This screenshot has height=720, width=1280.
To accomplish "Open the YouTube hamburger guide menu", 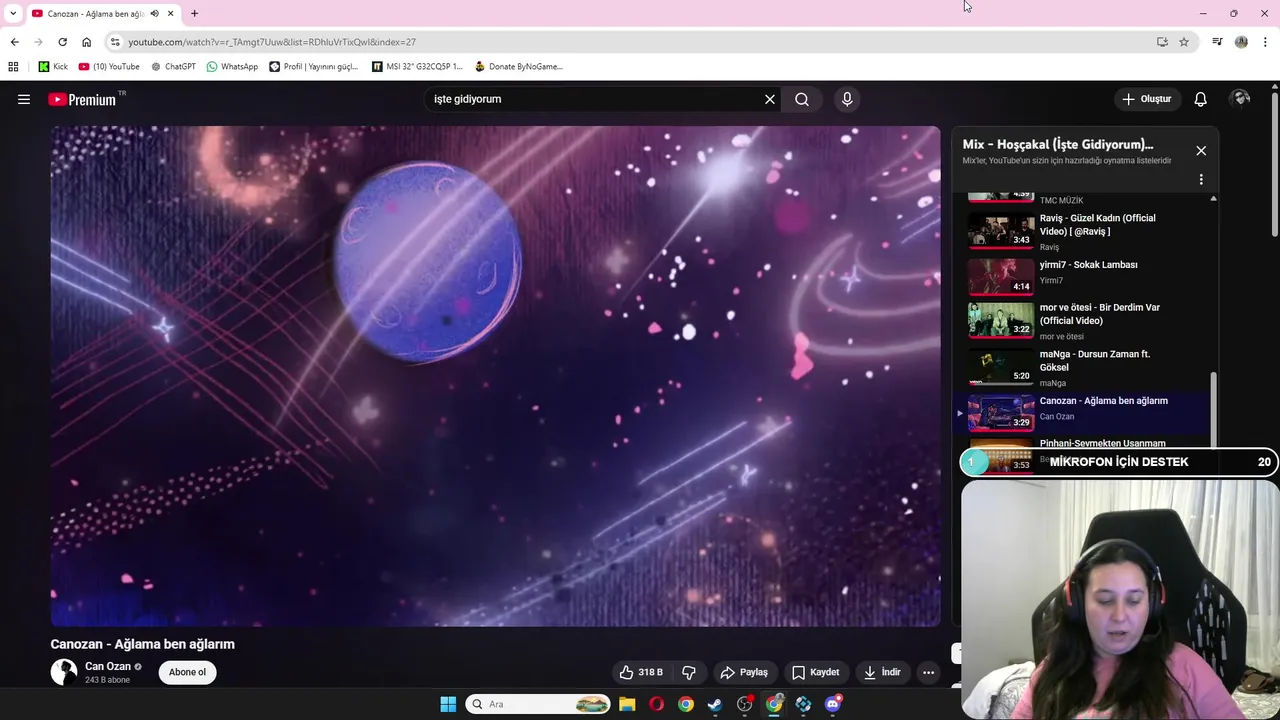I will coord(24,99).
